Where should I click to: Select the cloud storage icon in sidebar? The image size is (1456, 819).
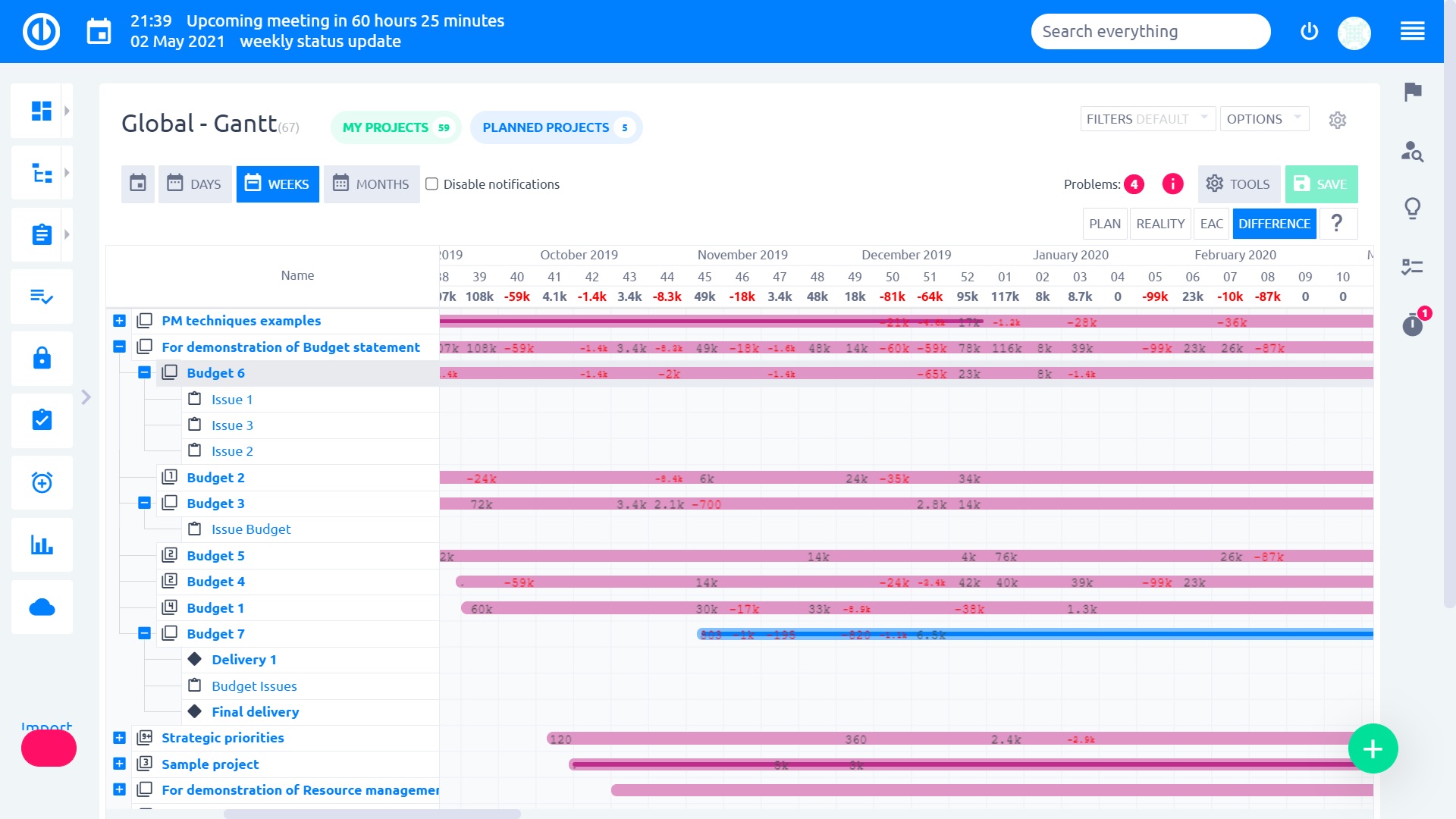pos(42,607)
